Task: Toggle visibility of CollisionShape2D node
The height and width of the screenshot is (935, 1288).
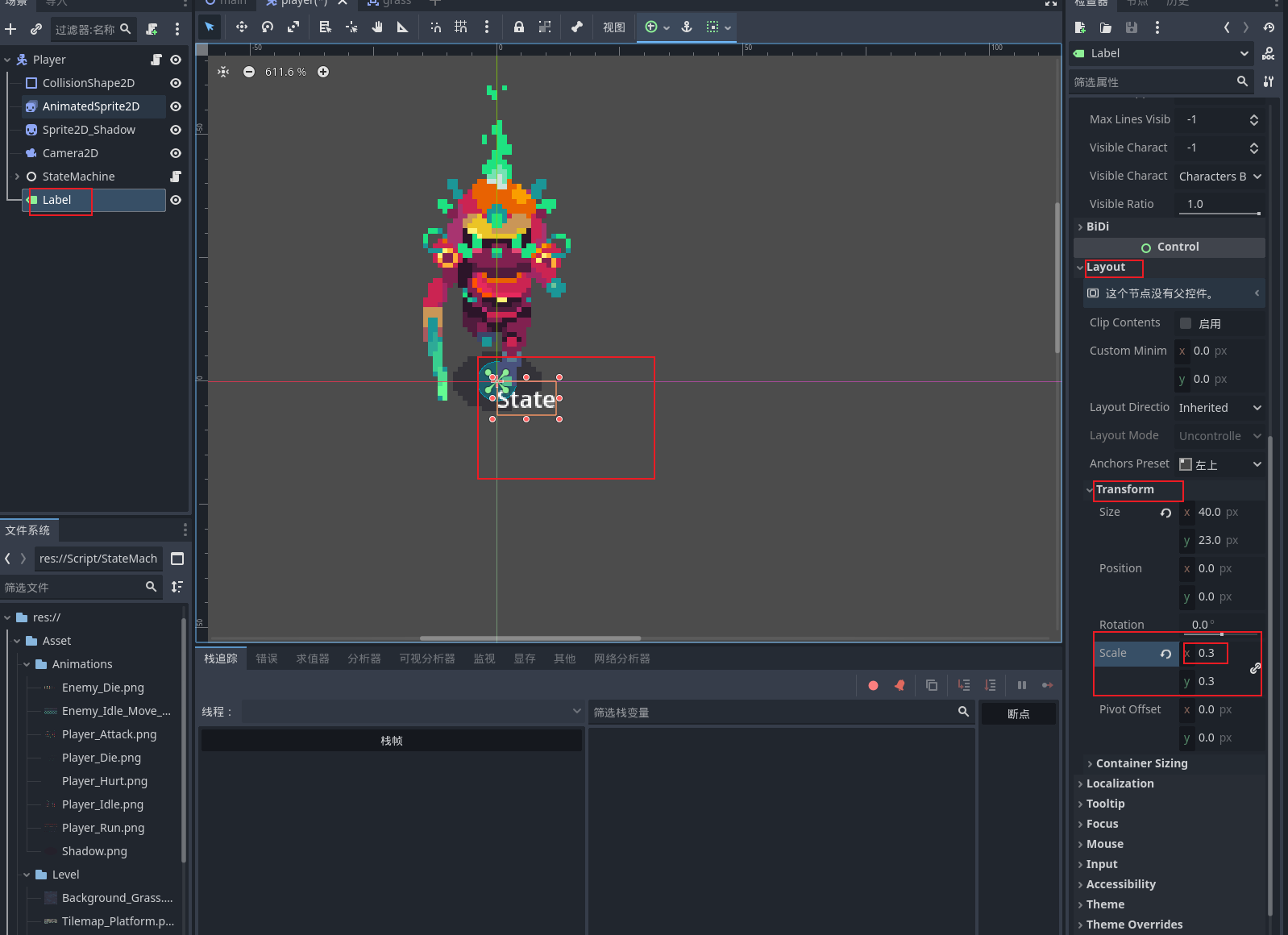Action: [x=176, y=83]
